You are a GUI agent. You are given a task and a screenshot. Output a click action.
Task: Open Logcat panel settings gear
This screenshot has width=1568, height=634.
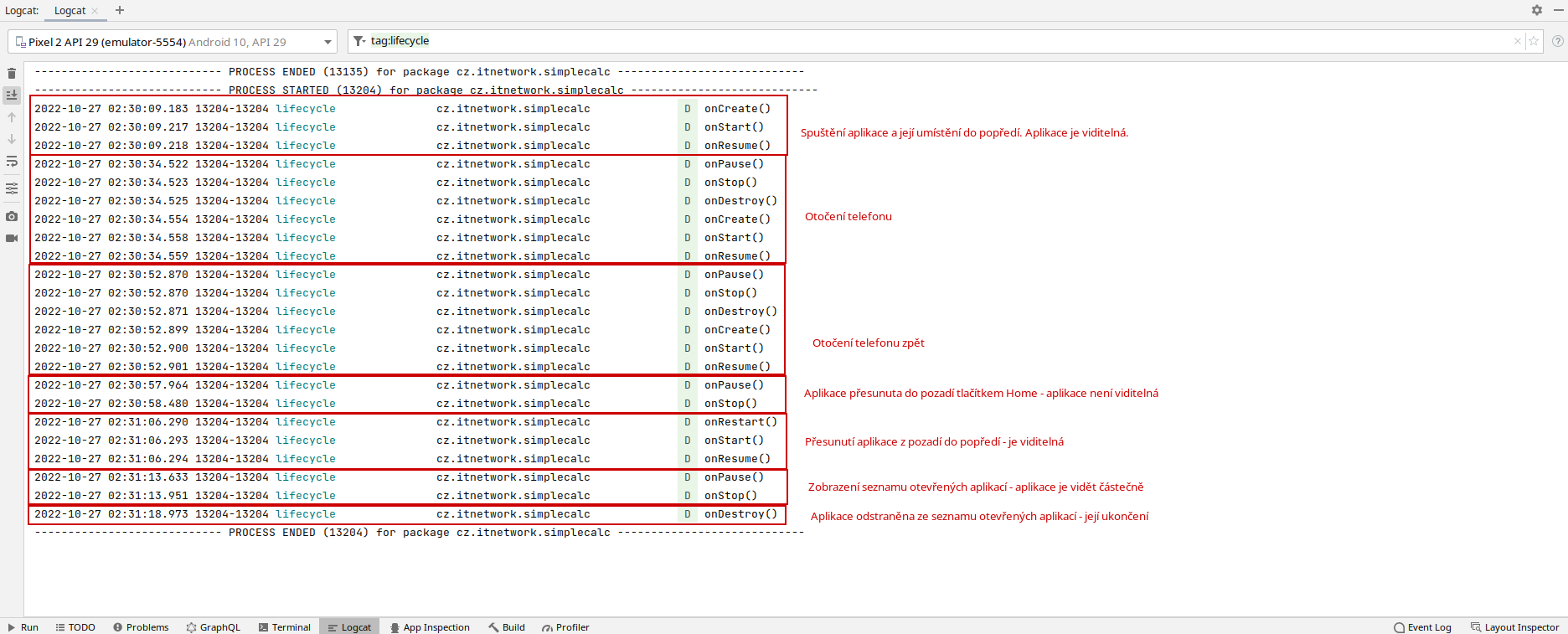(1537, 10)
